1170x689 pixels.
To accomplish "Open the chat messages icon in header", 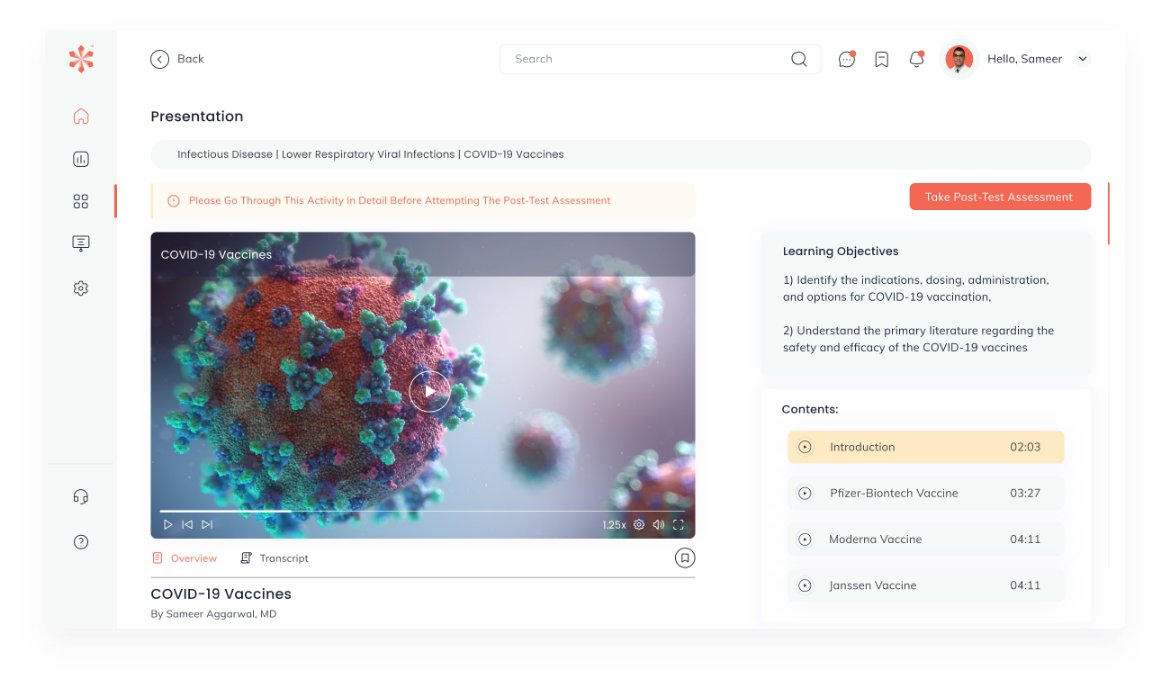I will click(847, 59).
